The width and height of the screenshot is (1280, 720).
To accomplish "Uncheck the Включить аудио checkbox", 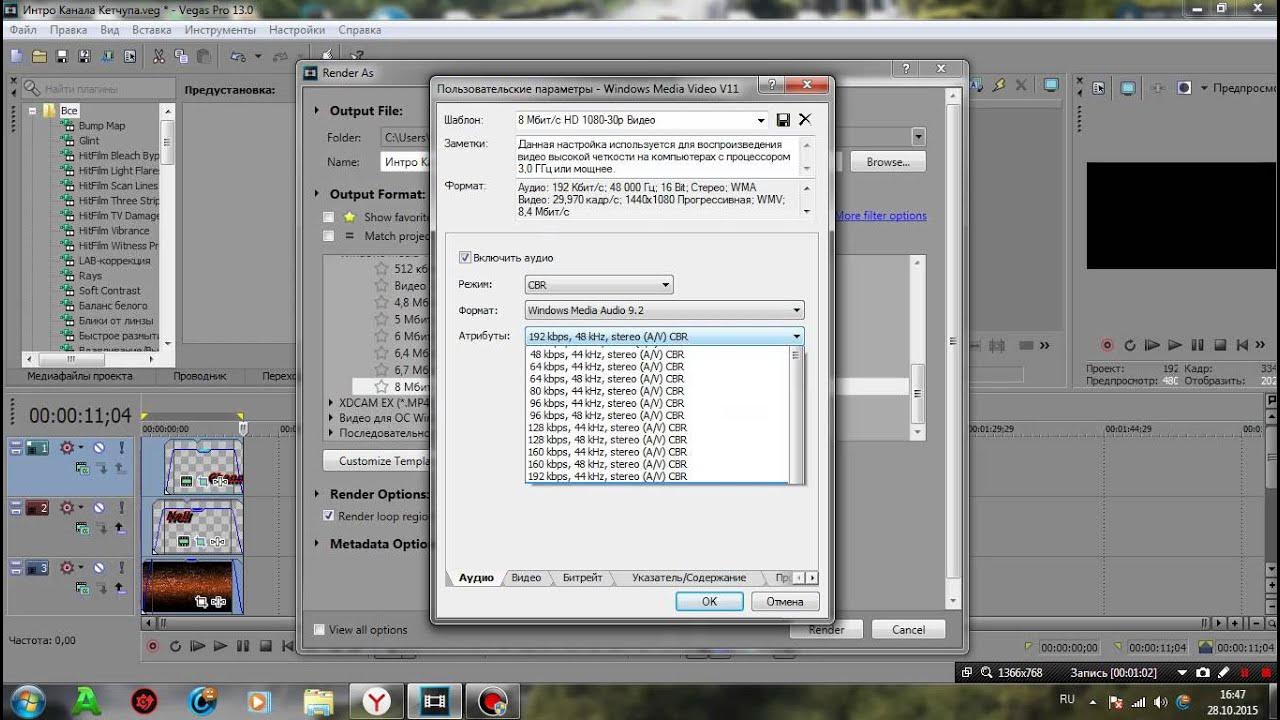I will pos(464,258).
